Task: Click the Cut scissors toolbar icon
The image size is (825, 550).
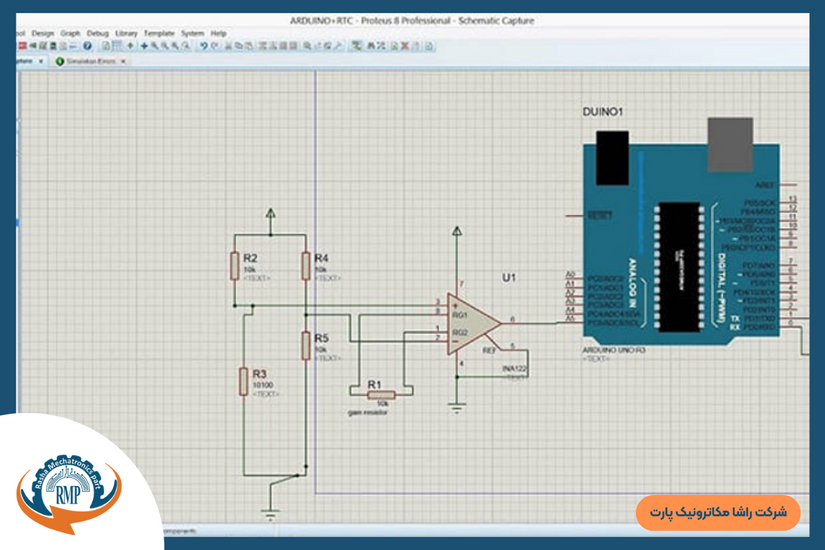Action: pyautogui.click(x=229, y=46)
